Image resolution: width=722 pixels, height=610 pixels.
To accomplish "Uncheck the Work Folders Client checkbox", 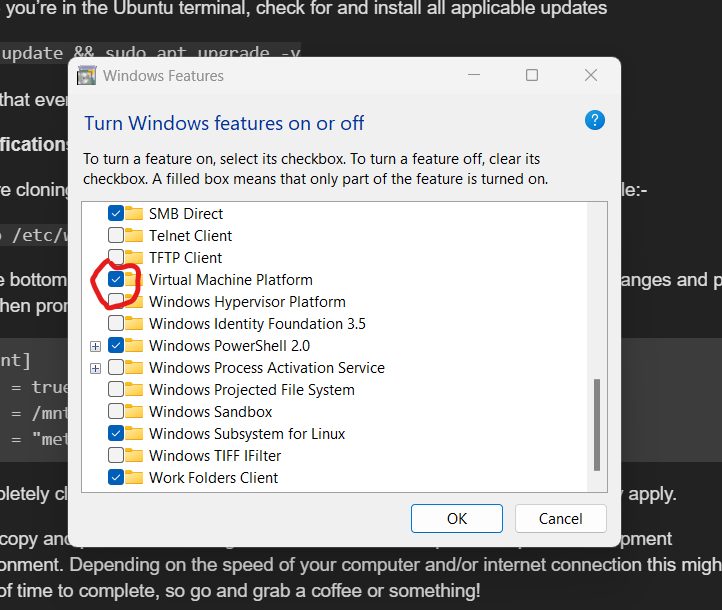I will pyautogui.click(x=116, y=477).
